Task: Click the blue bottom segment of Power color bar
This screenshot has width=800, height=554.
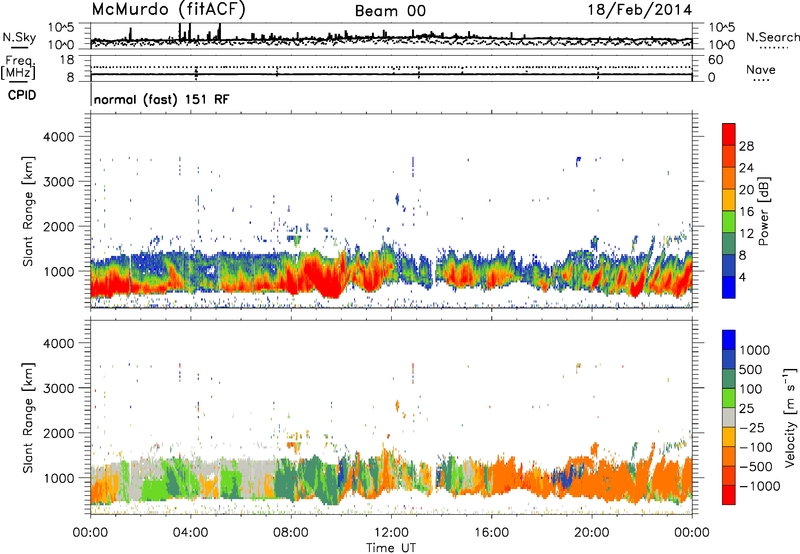Action: click(x=729, y=287)
